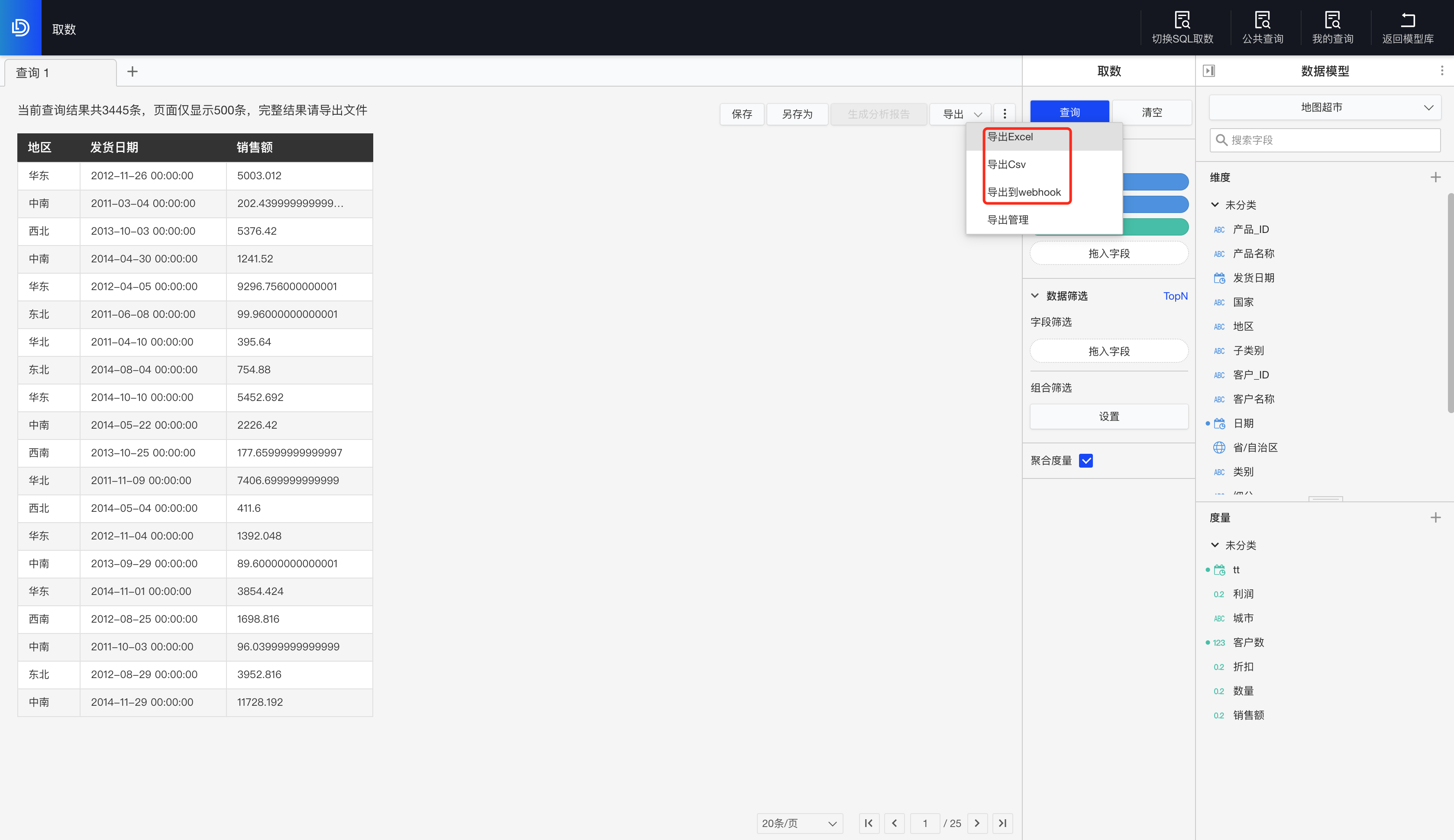Select 导出Excel from the export menu

[1044, 137]
